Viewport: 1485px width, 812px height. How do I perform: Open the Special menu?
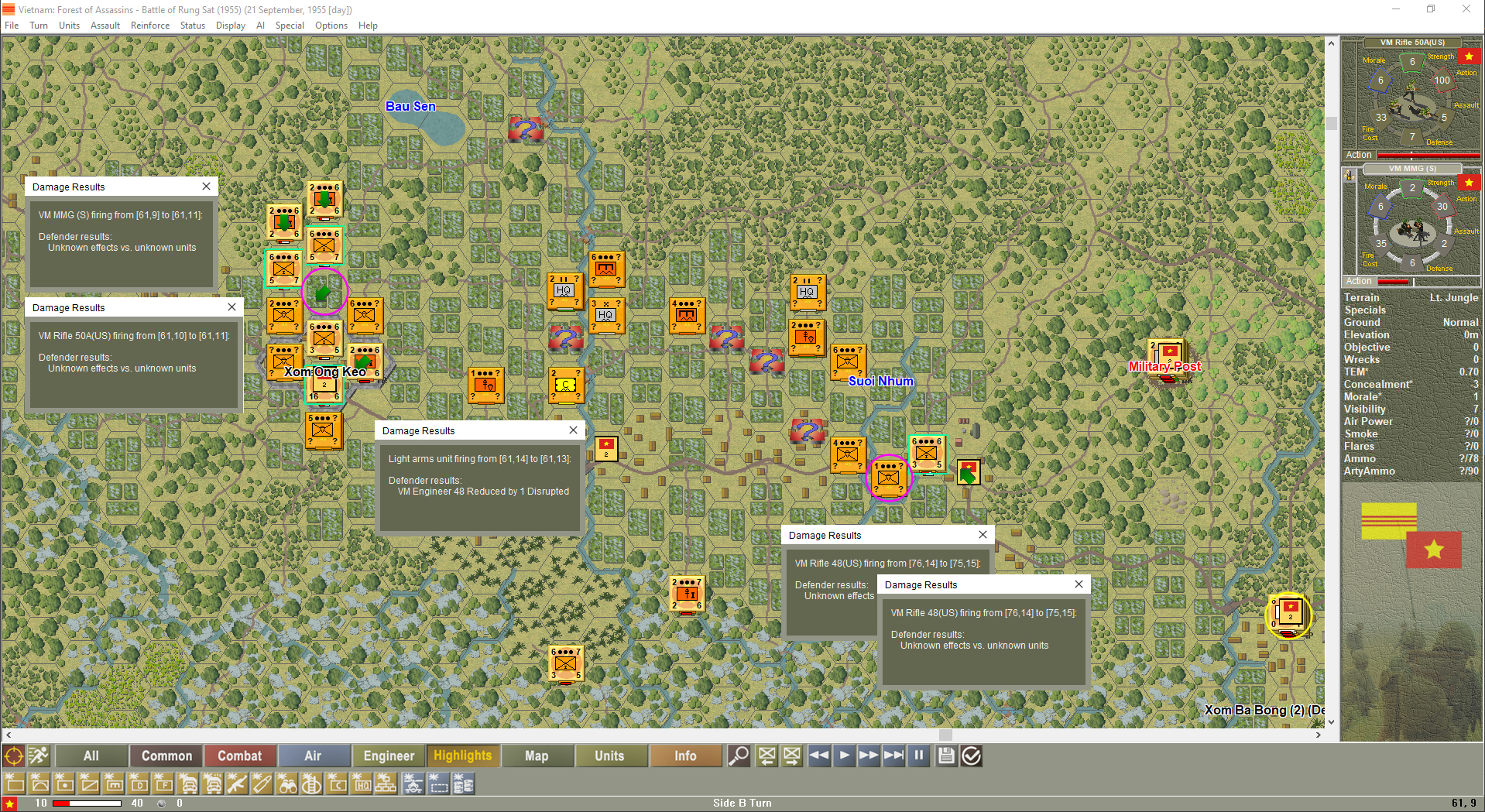click(x=290, y=26)
